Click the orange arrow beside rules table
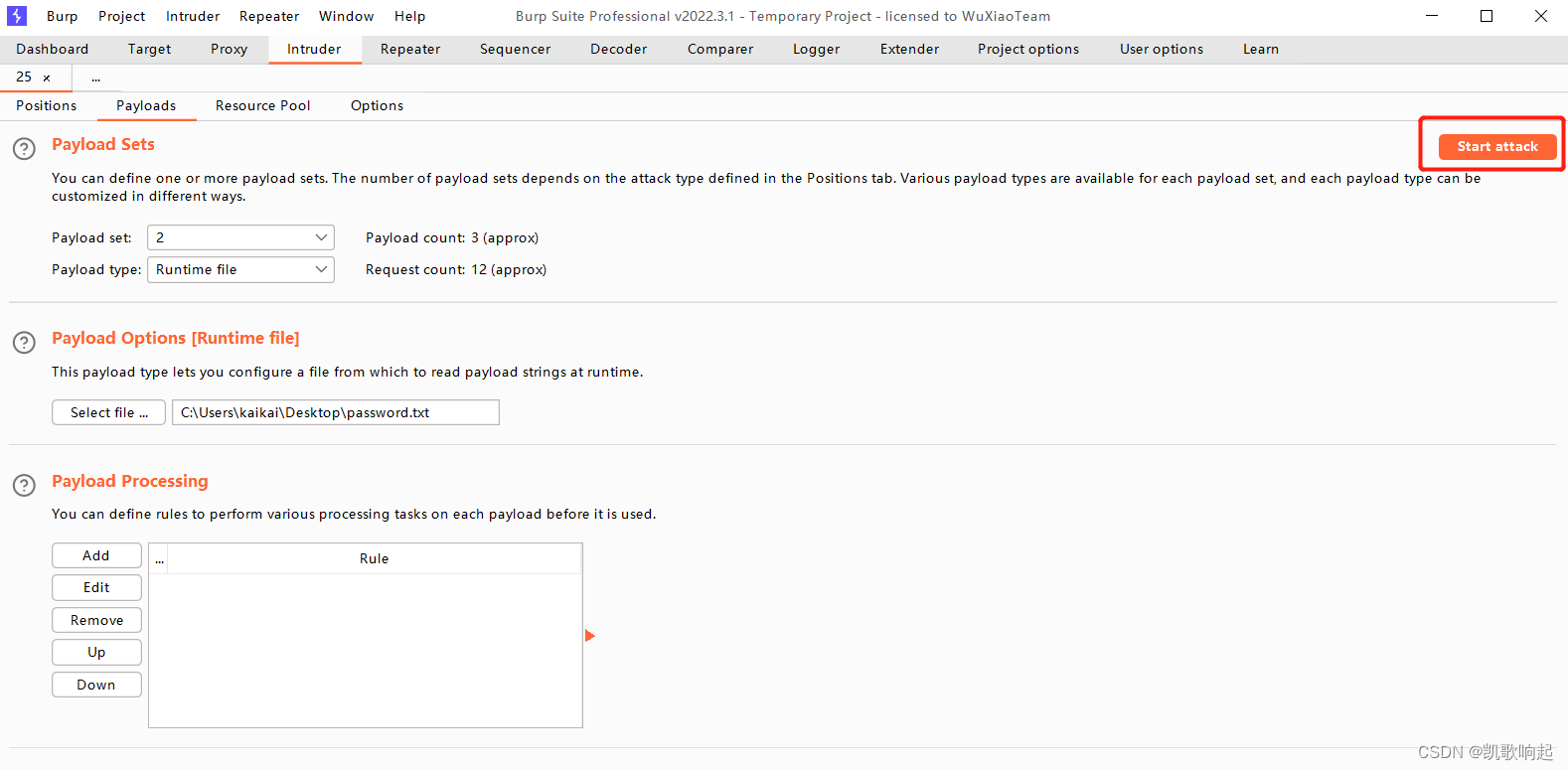The image size is (1568, 770). 589,636
